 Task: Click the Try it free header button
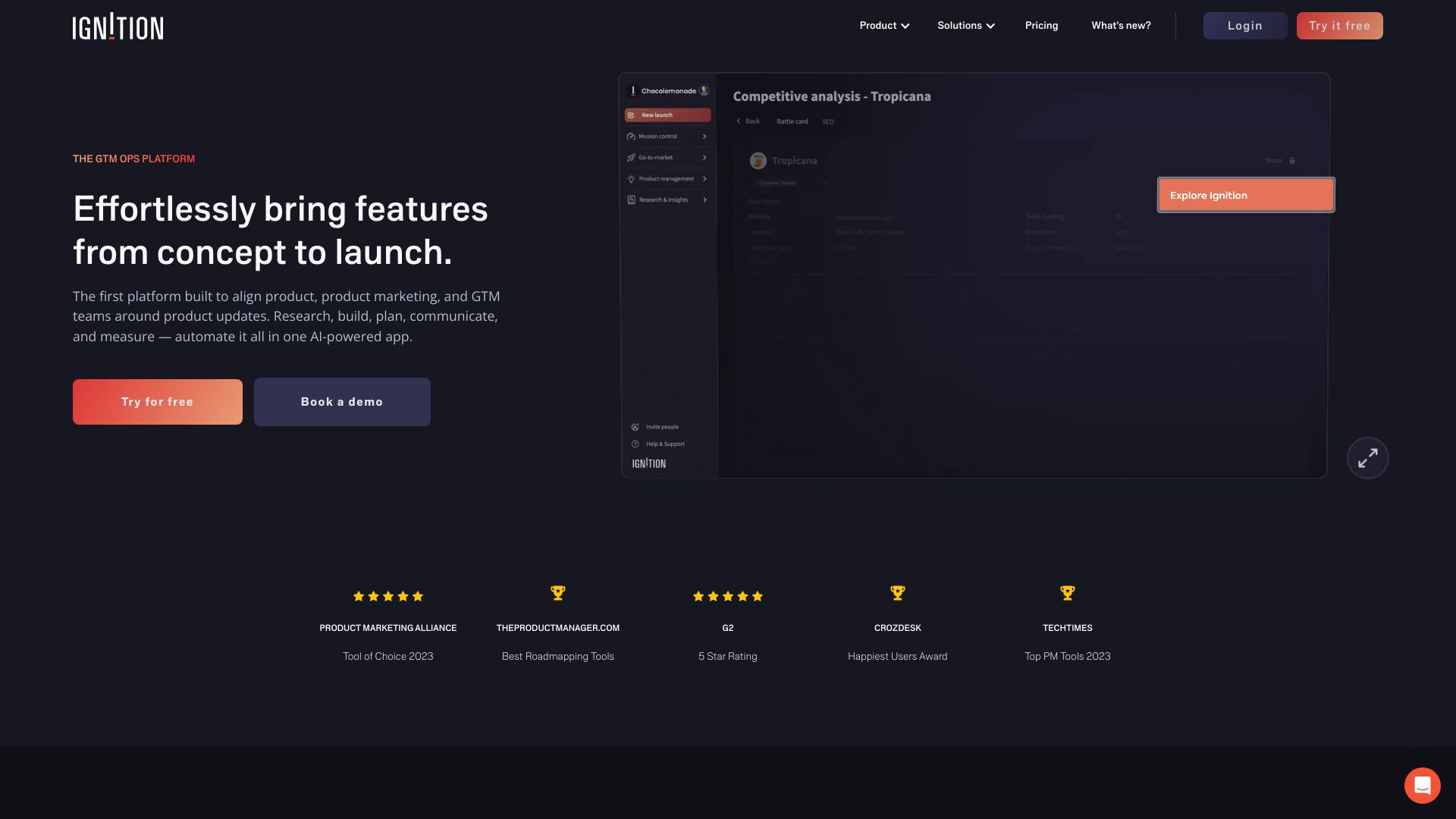[x=1339, y=26]
